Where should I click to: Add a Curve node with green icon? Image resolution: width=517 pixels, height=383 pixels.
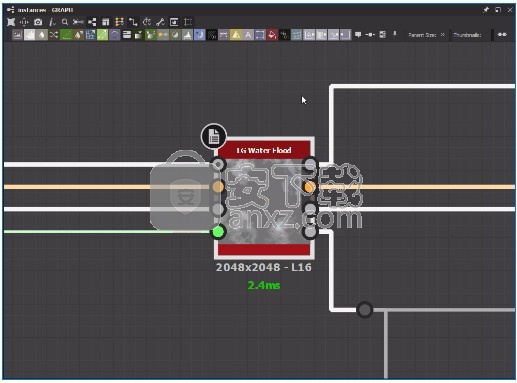[66, 35]
